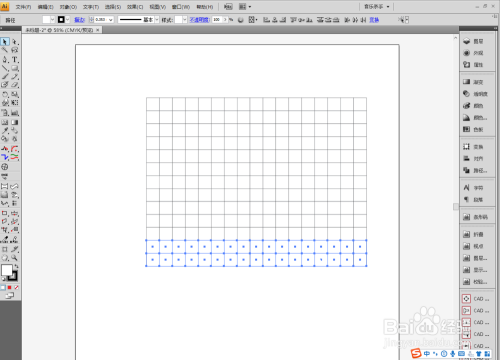Open 窗口(W) menu
500x360 pixels.
click(181, 7)
